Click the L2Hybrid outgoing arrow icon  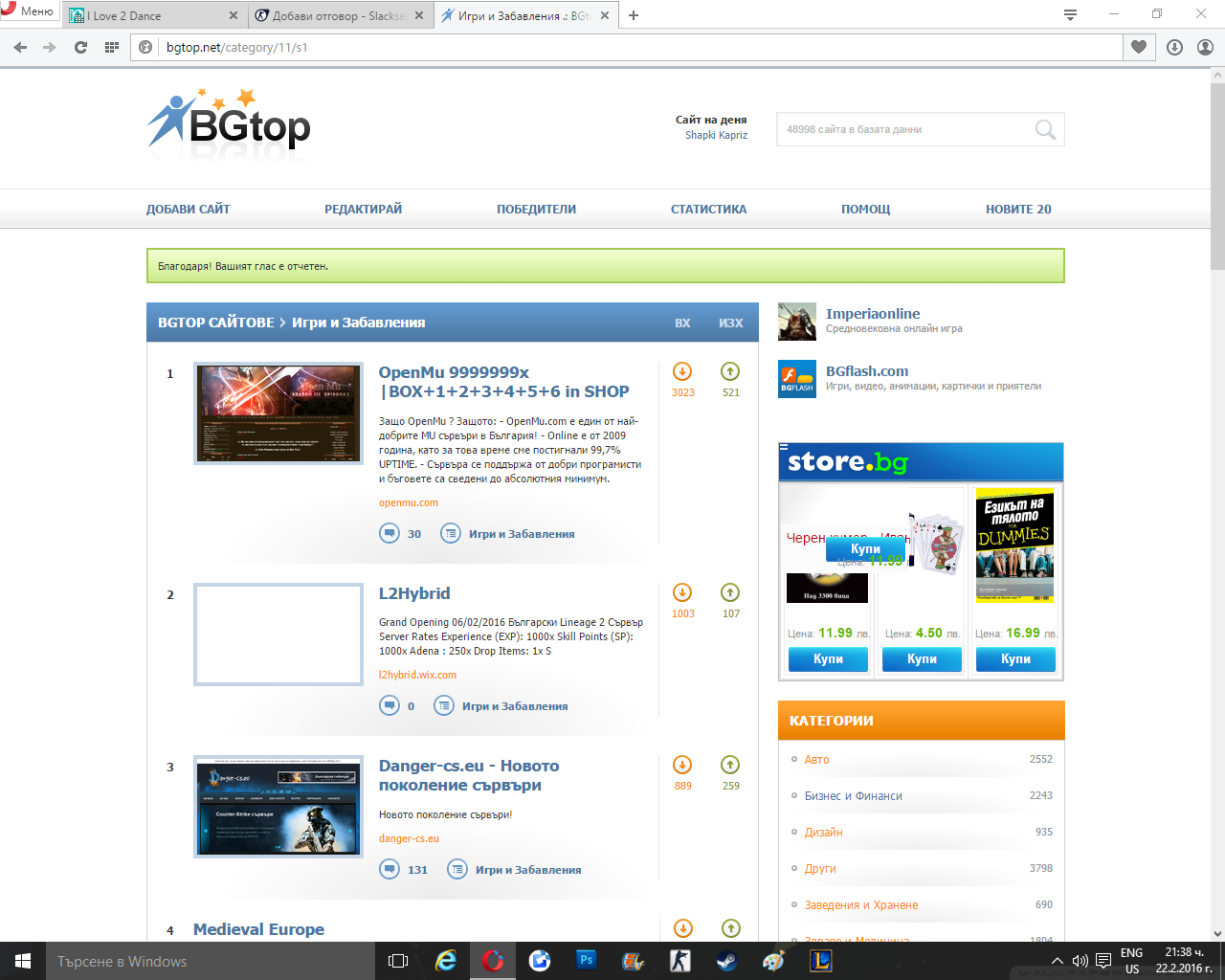tap(730, 592)
